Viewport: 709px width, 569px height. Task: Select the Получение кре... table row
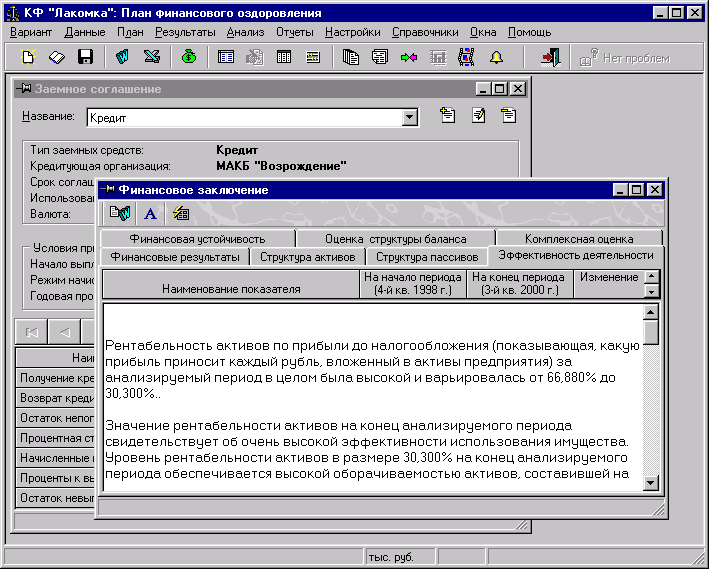pos(56,378)
